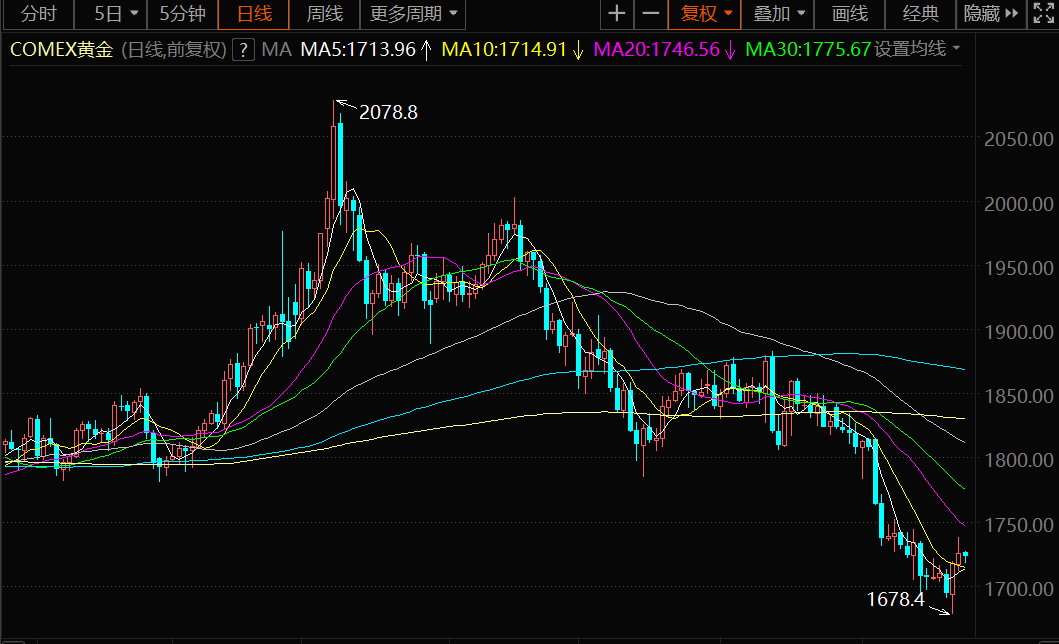The width and height of the screenshot is (1059, 644).
Task: Open the 叠加 overlay dropdown
Action: (x=779, y=14)
